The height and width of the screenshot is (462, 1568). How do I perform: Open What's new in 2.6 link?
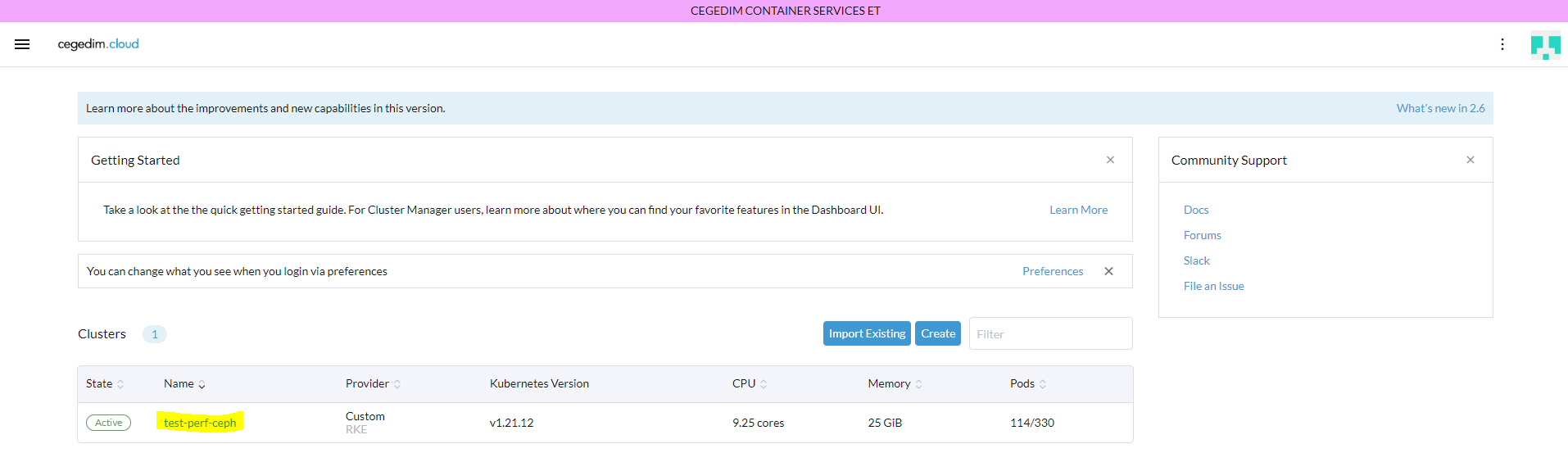1440,108
